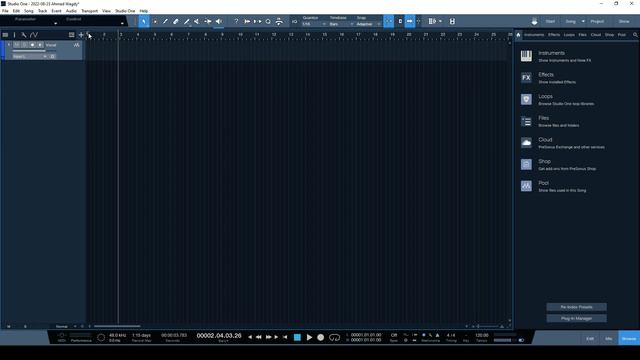Click the Cloud icon

pos(526,143)
